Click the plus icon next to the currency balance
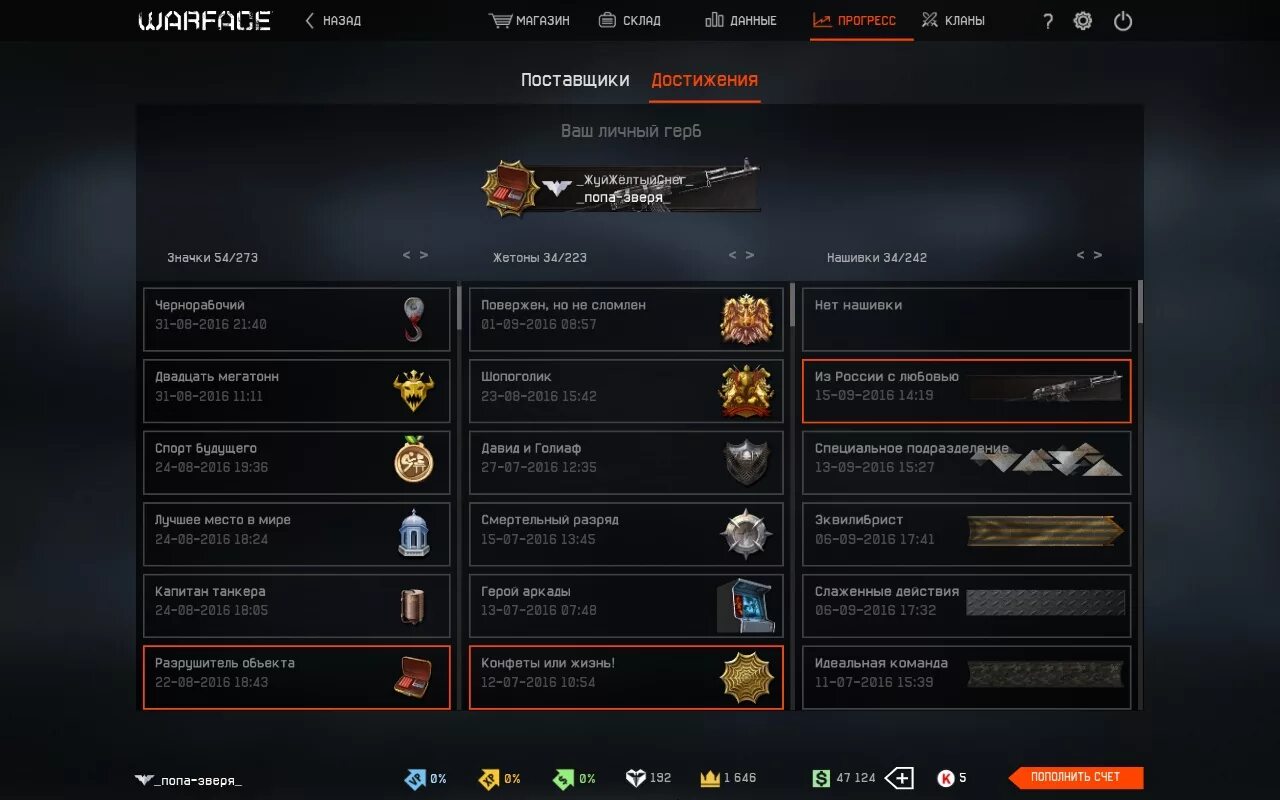The height and width of the screenshot is (800, 1280). pyautogui.click(x=899, y=778)
